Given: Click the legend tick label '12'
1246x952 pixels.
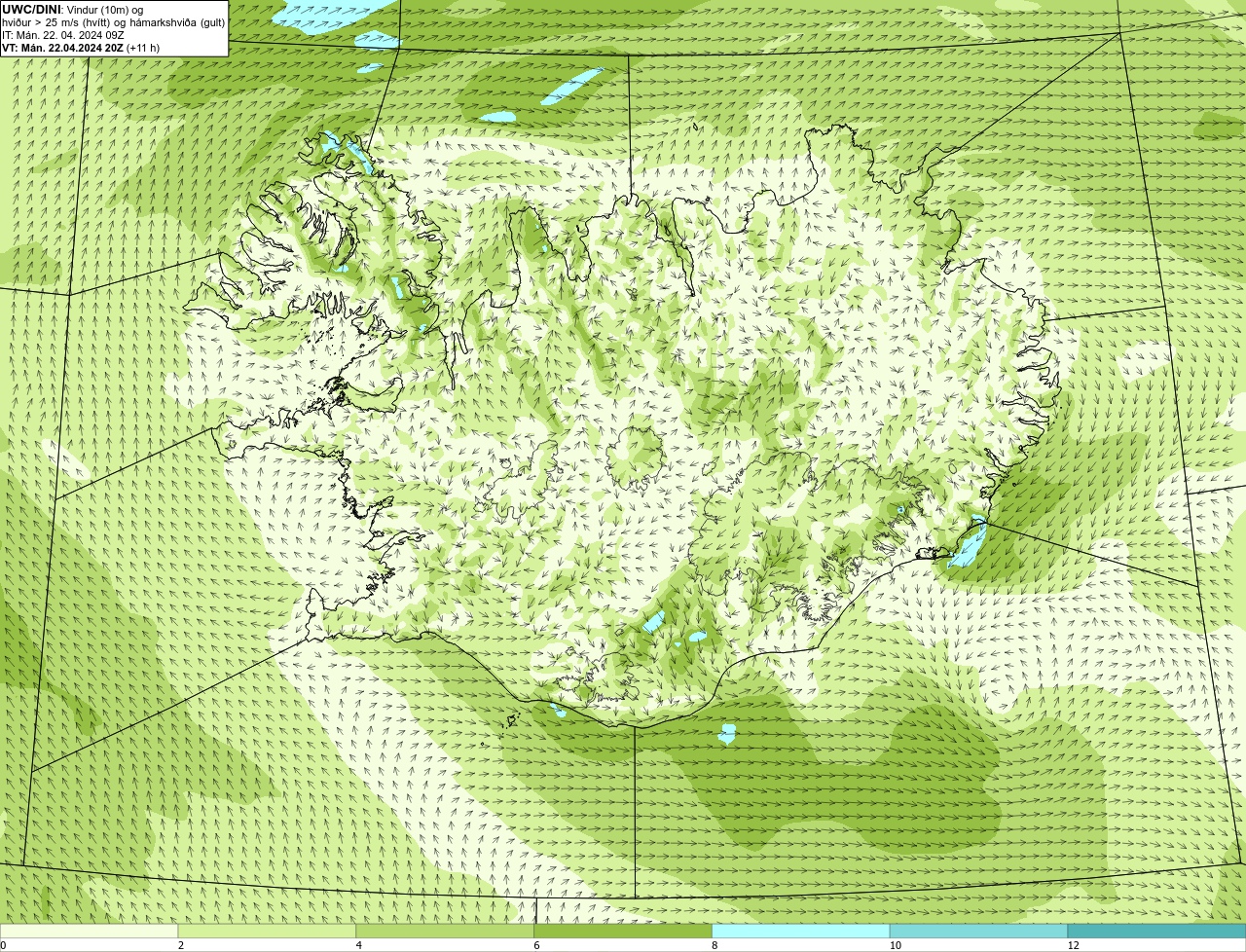Looking at the screenshot, I should tap(1073, 945).
